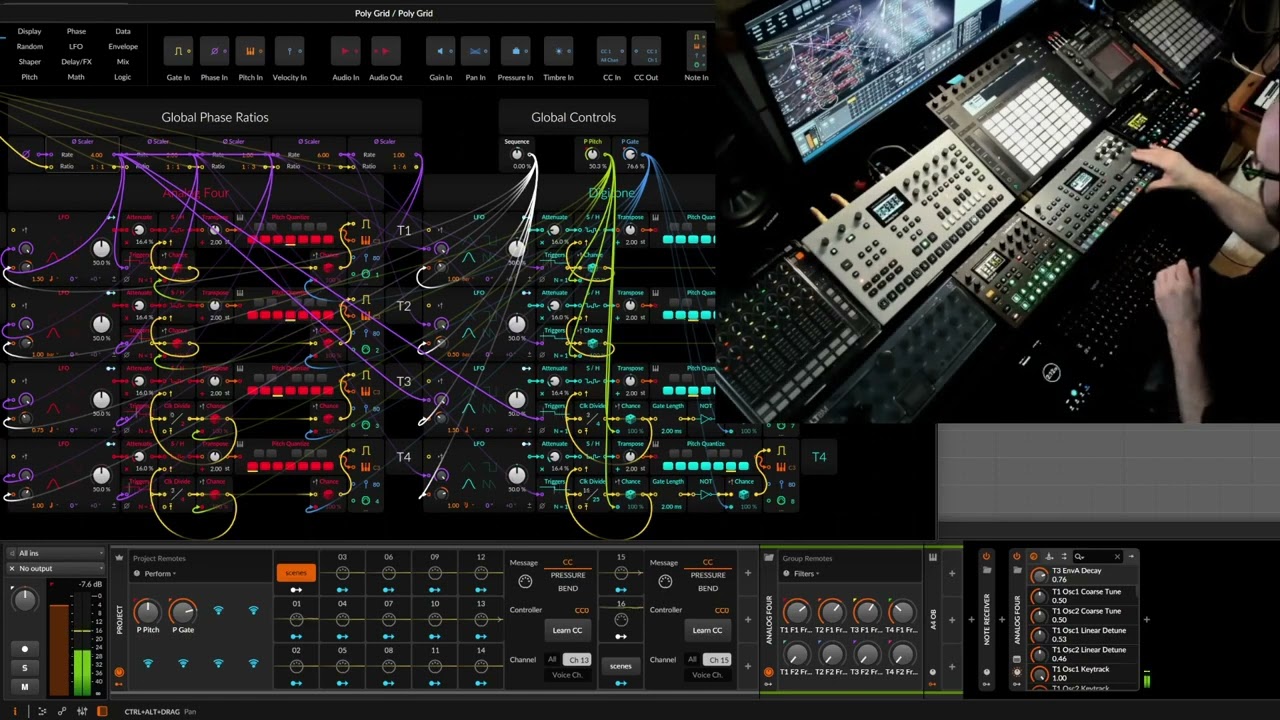Click the Learn CC button beside Ch 15
Viewport: 1280px width, 720px height.
coord(707,630)
